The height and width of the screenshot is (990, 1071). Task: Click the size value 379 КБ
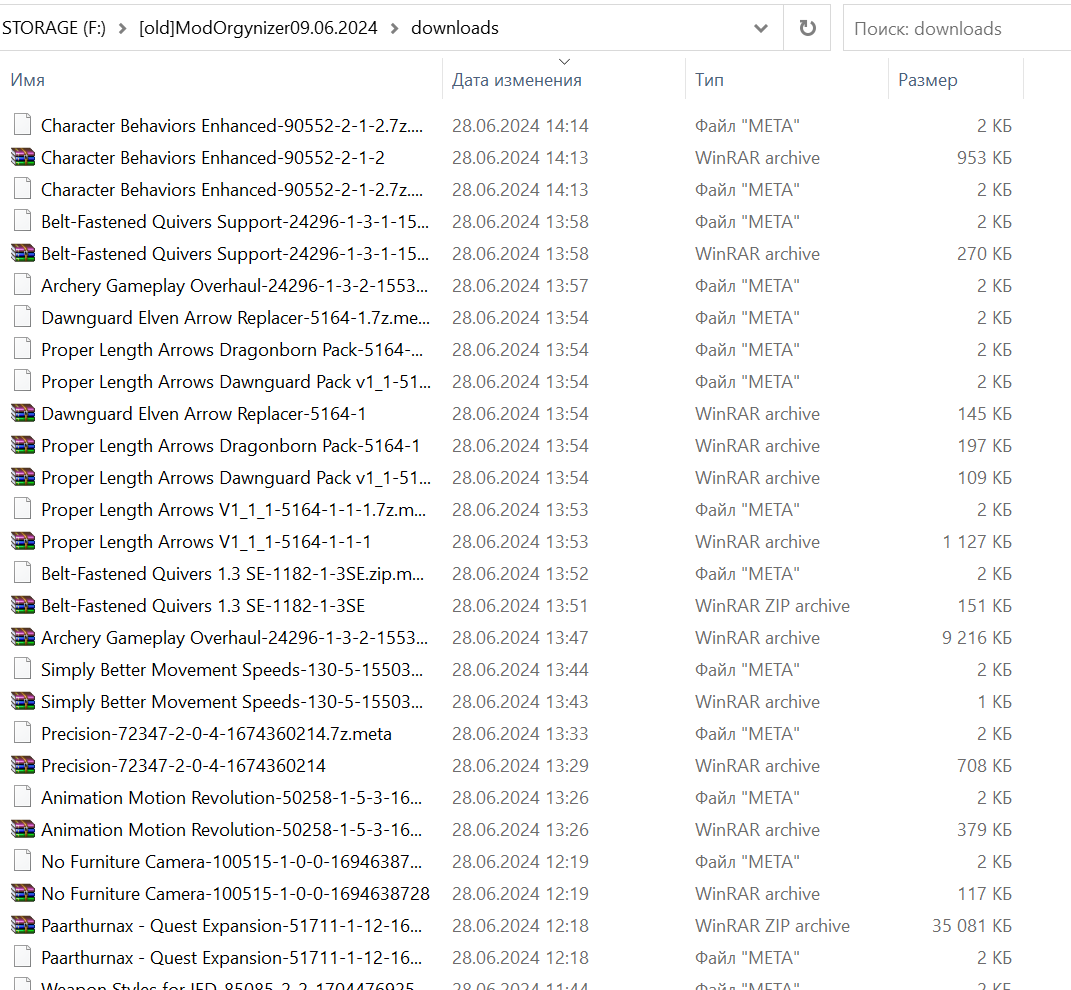click(984, 829)
